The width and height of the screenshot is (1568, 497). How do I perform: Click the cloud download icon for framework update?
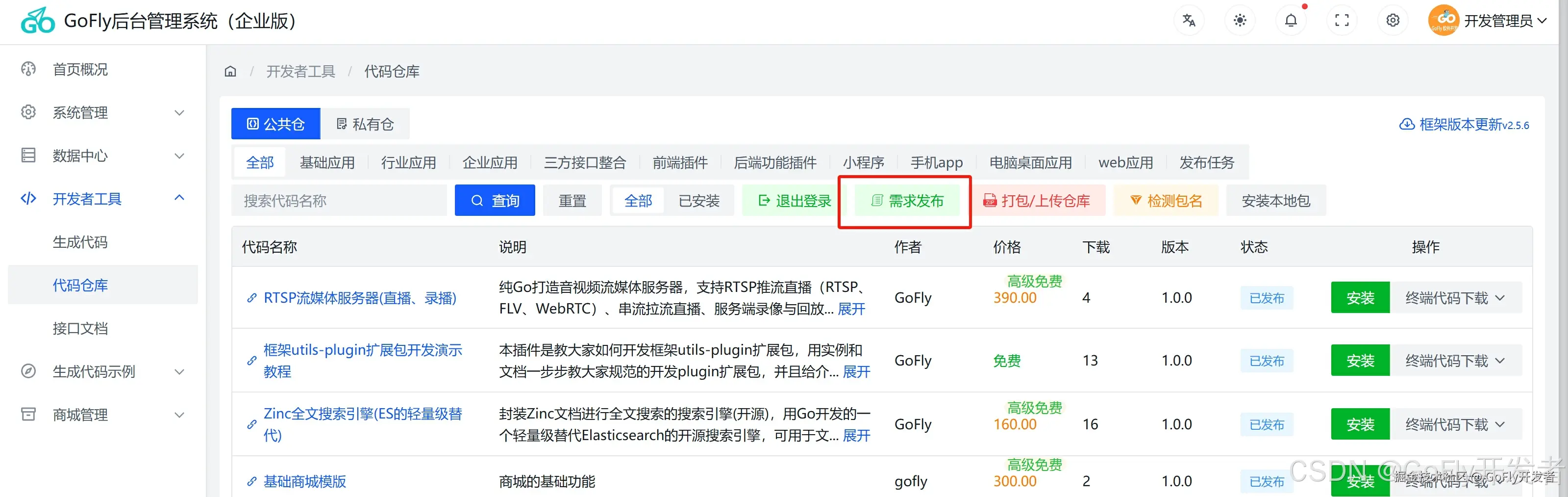click(1407, 124)
